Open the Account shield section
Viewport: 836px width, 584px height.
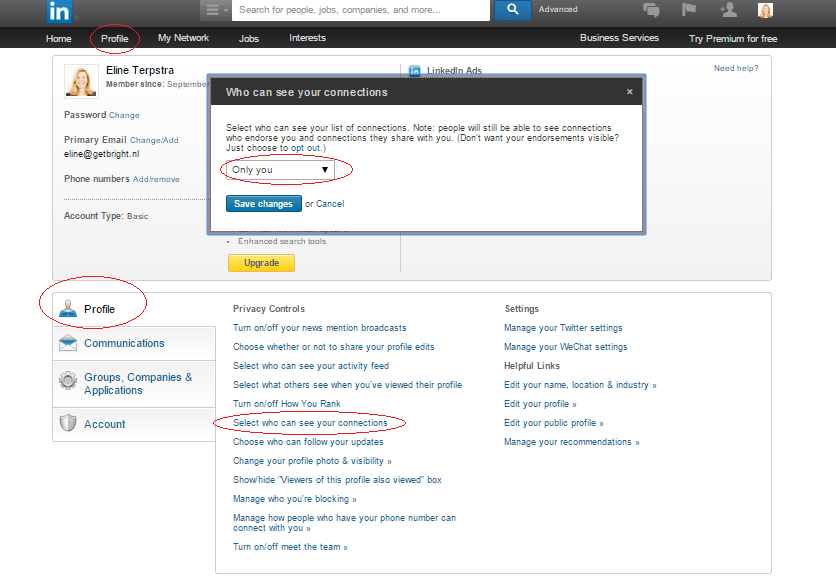(104, 424)
